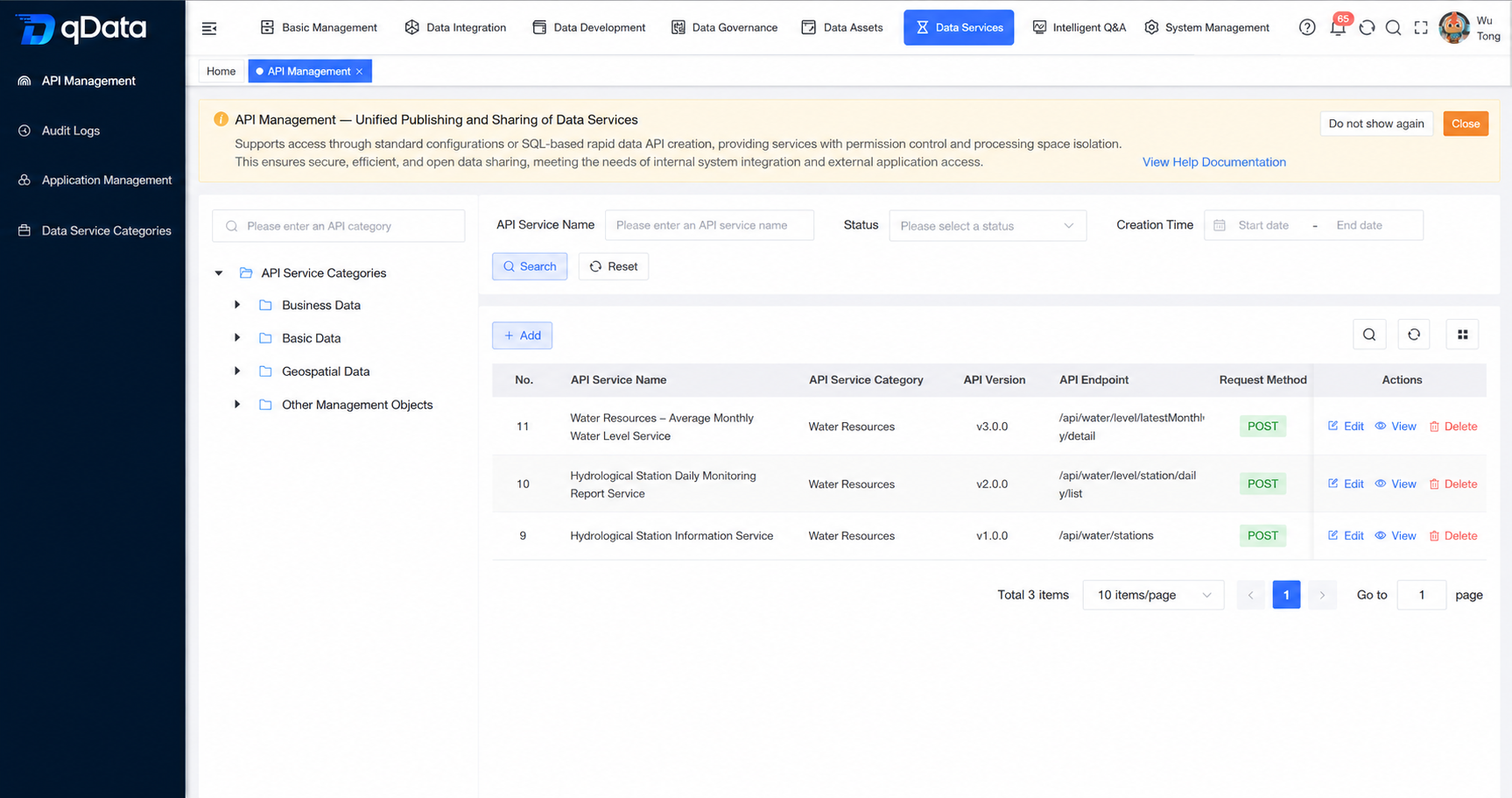Click the End date field
Screen dimensions: 1512x798
click(1359, 225)
